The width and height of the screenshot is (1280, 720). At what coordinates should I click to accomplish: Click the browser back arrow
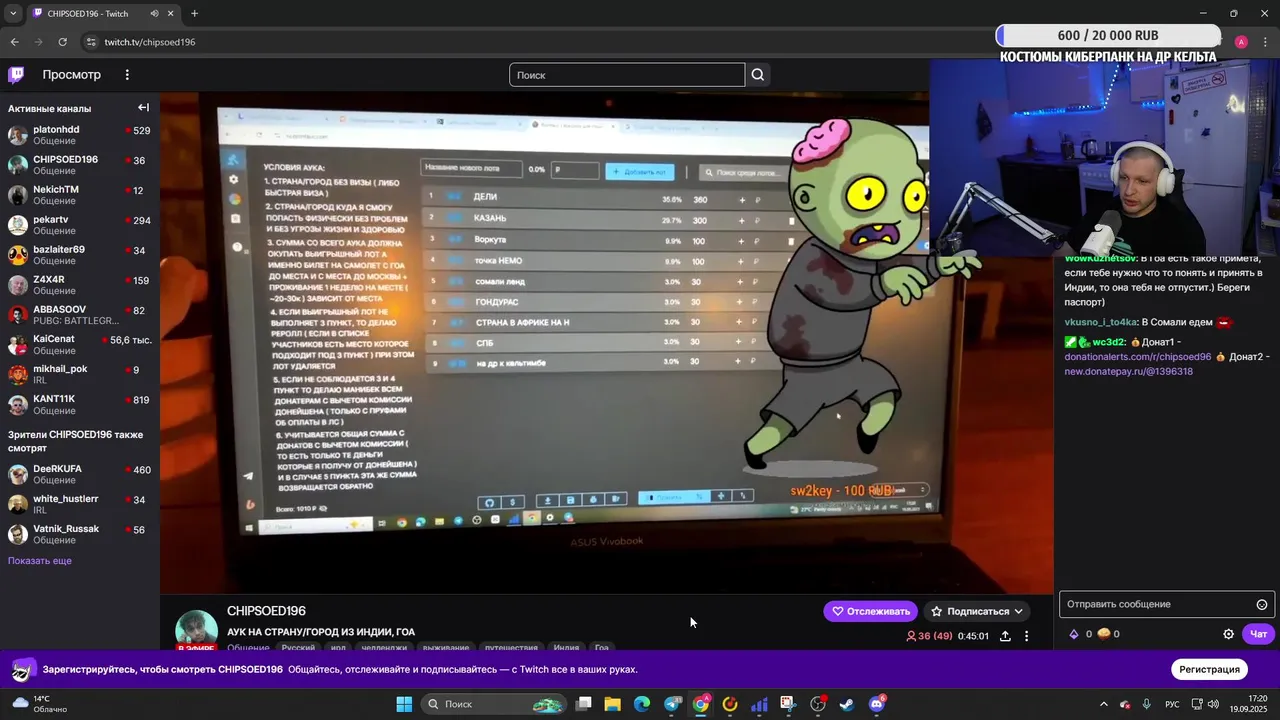click(14, 42)
